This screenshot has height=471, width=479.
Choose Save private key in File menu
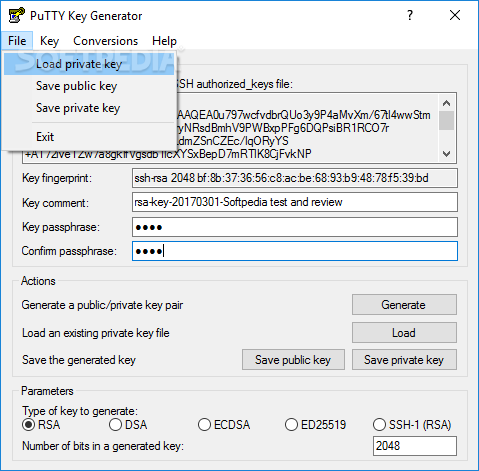point(89,108)
